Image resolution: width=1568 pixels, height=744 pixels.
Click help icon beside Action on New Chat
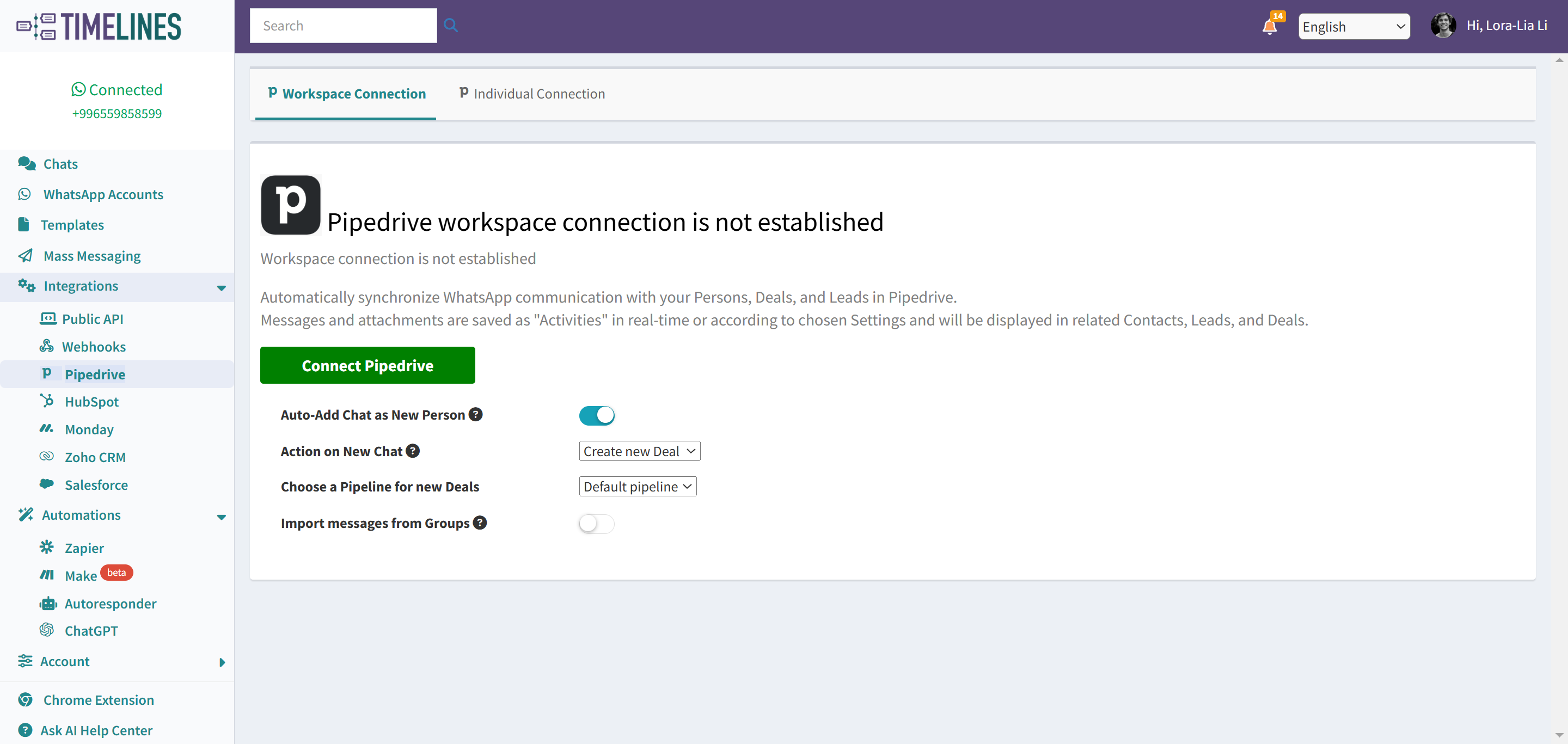click(x=413, y=451)
